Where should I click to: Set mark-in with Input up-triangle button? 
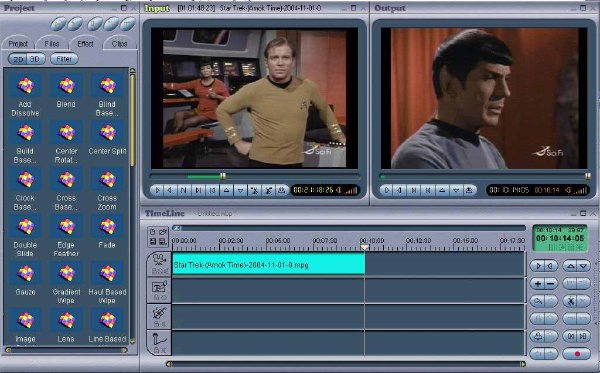pos(227,190)
